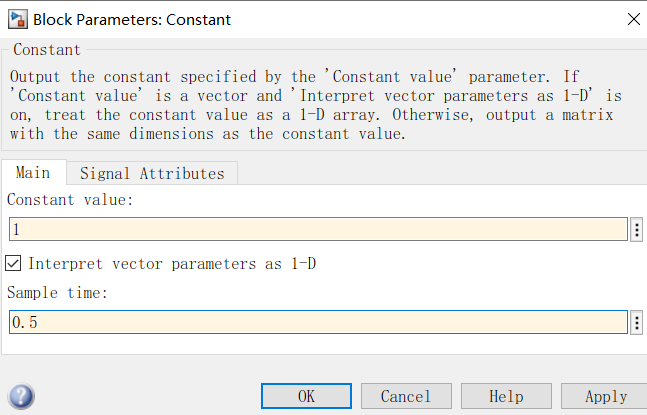The width and height of the screenshot is (647, 415).
Task: Click the 'Block Parameters: Constant' title bar
Action: tap(300, 18)
